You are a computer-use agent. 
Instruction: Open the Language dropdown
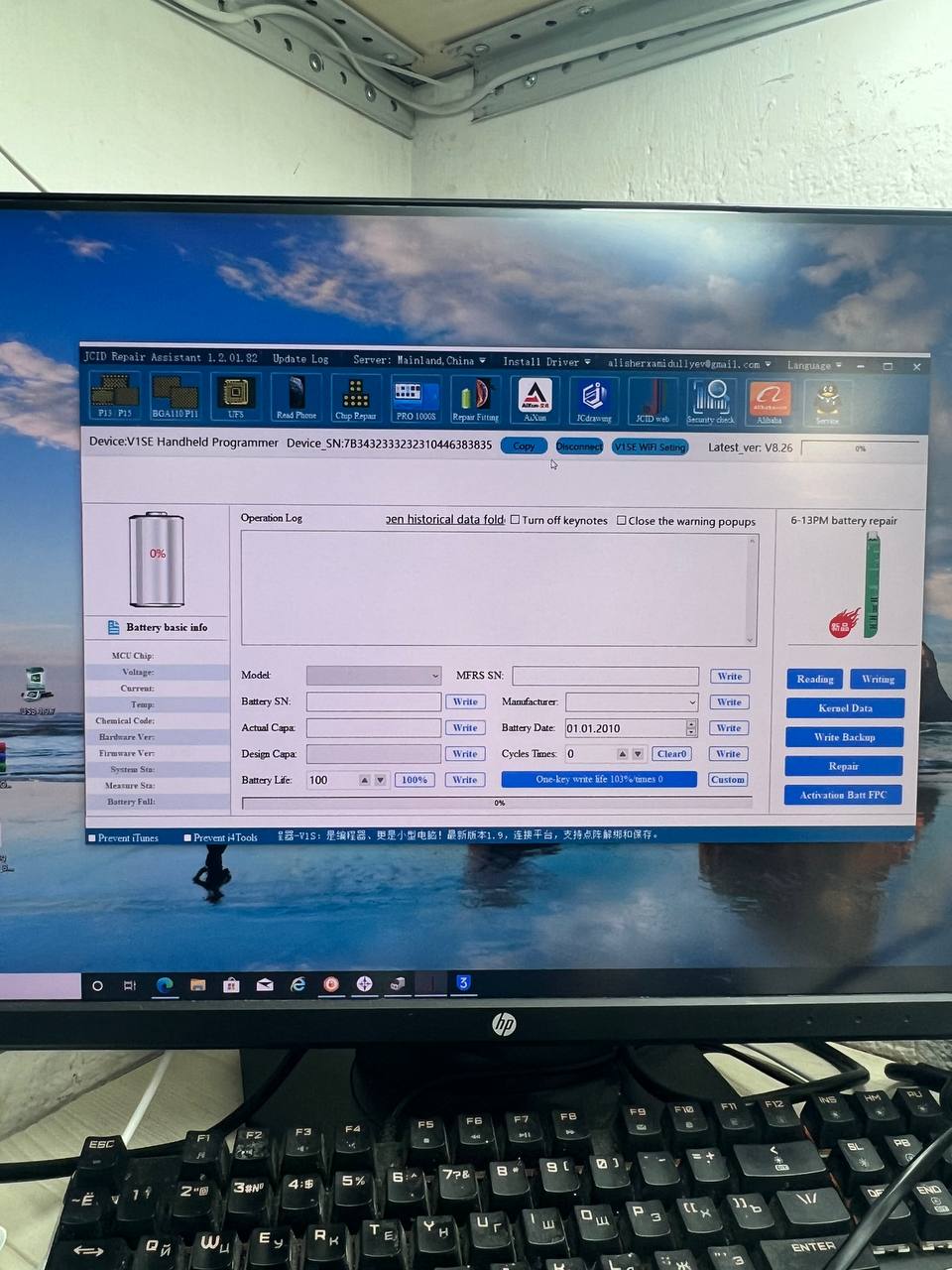[814, 365]
